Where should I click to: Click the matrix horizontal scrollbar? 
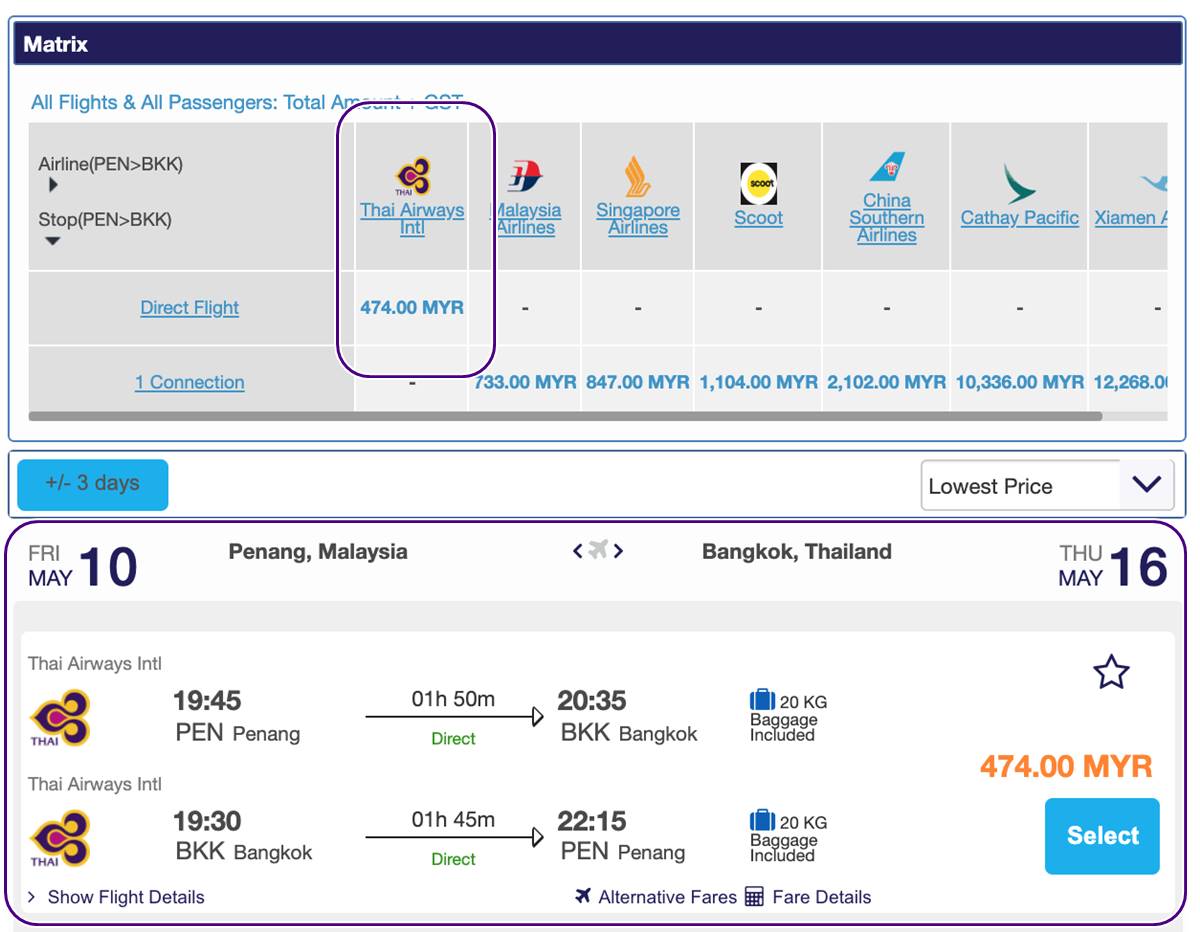click(x=565, y=416)
